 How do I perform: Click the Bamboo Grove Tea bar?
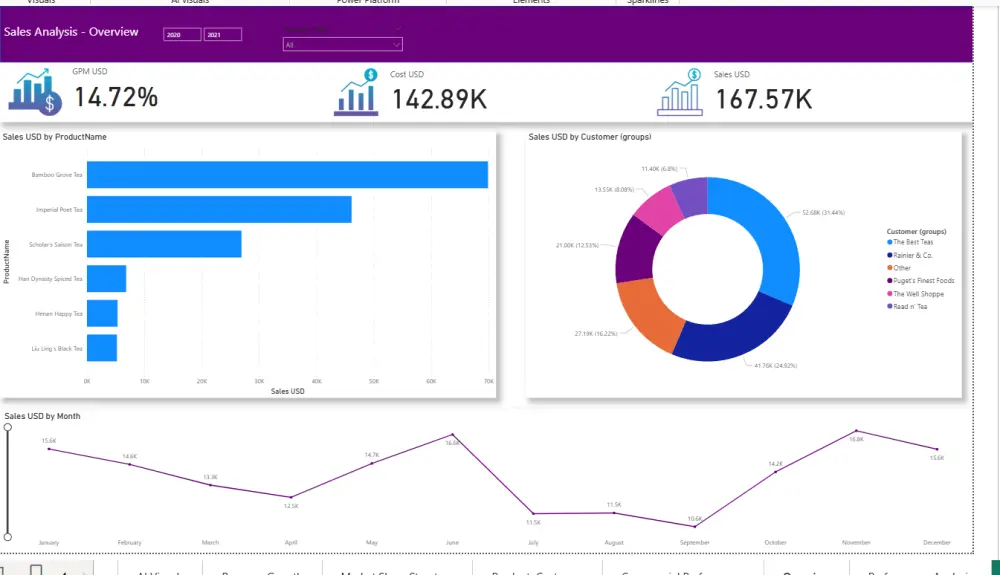click(x=288, y=175)
